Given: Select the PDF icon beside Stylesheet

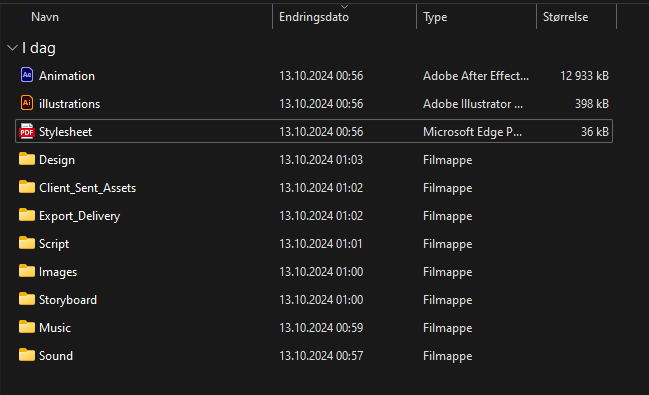Looking at the screenshot, I should [27, 131].
